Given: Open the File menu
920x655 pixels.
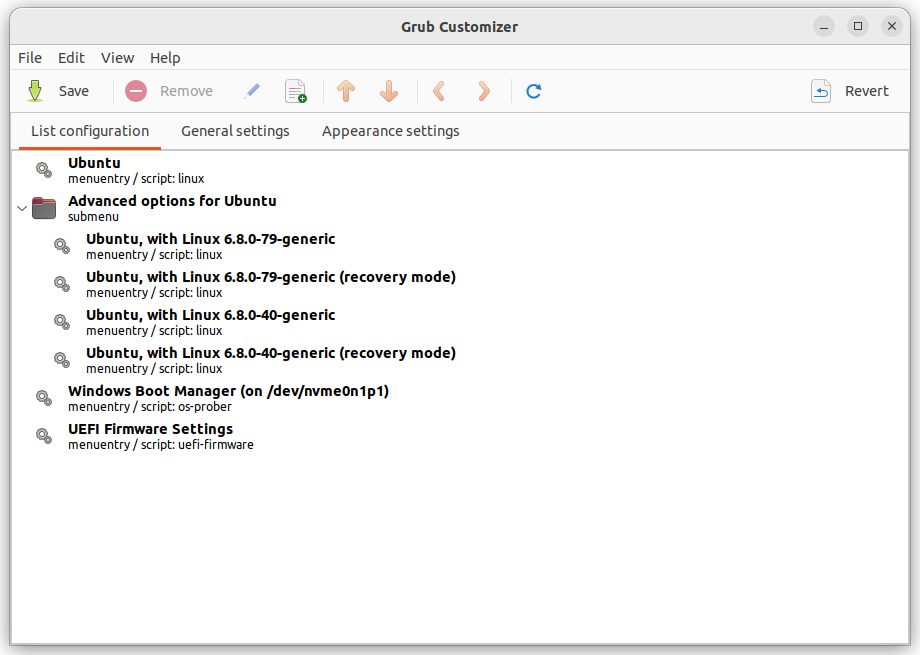Looking at the screenshot, I should tap(30, 58).
